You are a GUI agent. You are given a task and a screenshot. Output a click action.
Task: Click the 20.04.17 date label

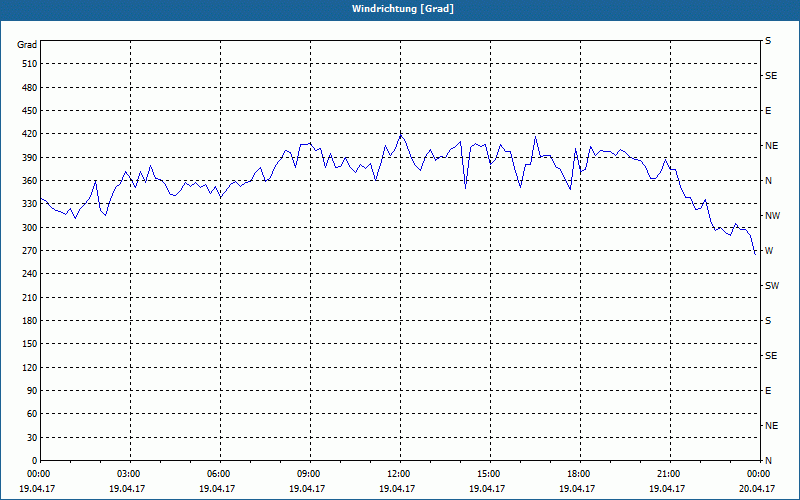757,489
